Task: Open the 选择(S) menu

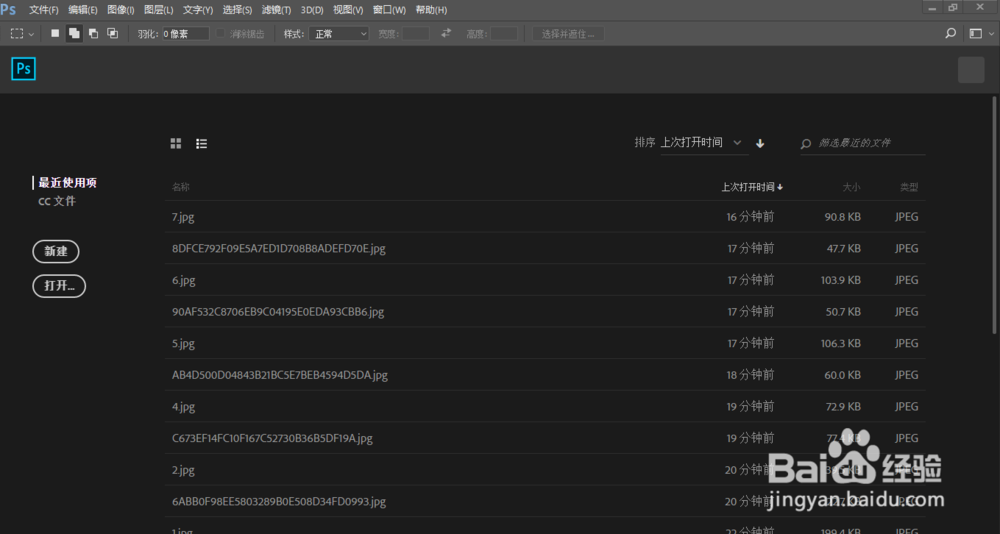Action: pyautogui.click(x=237, y=10)
